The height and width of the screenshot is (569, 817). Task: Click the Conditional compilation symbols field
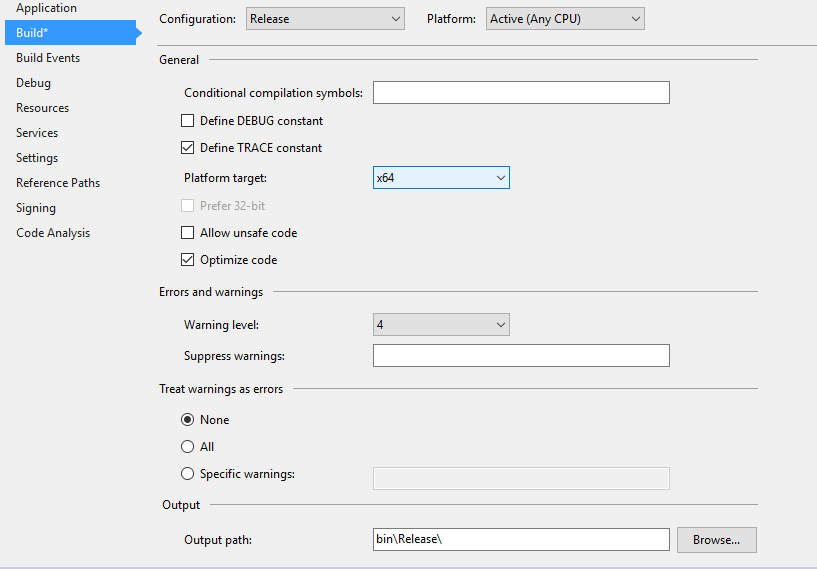click(x=521, y=93)
